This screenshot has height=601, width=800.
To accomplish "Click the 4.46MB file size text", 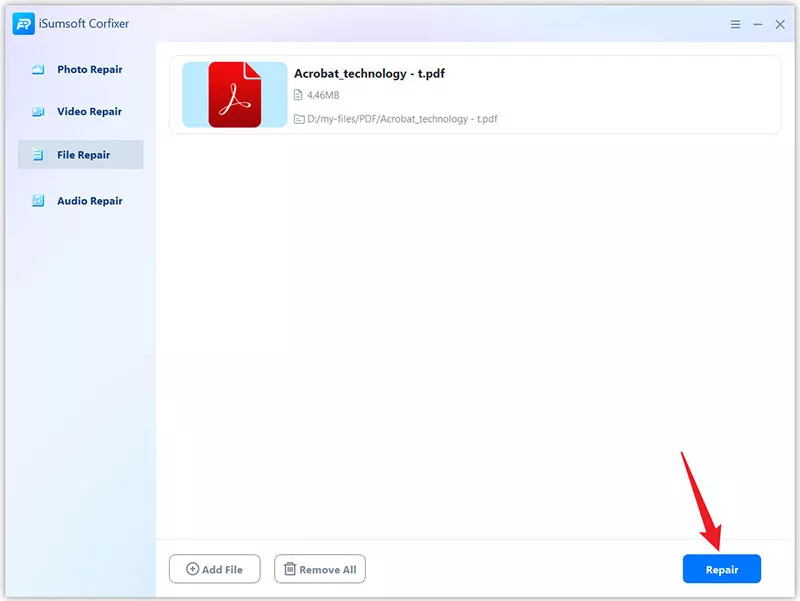I will point(323,95).
